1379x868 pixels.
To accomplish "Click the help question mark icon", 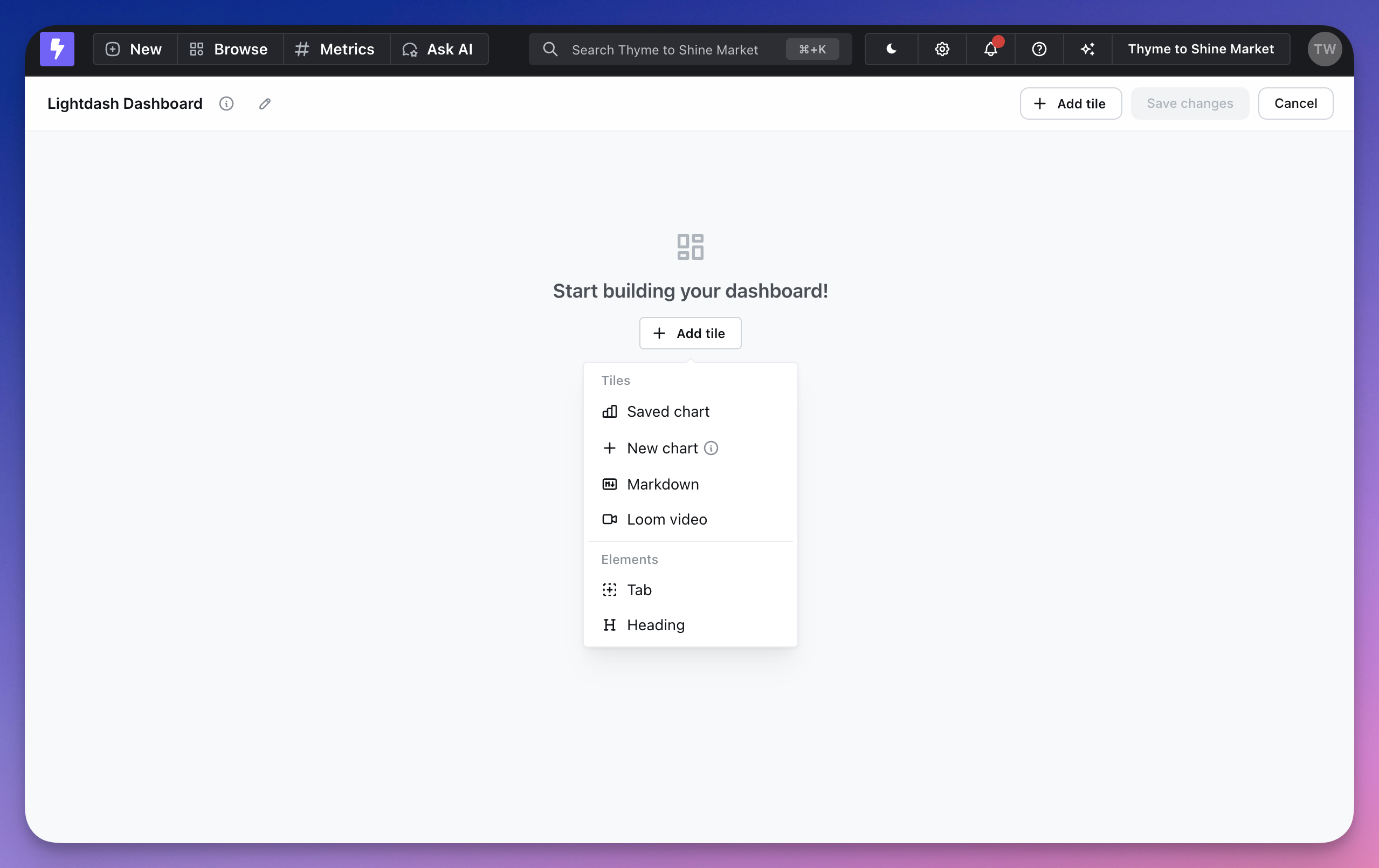I will 1039,49.
